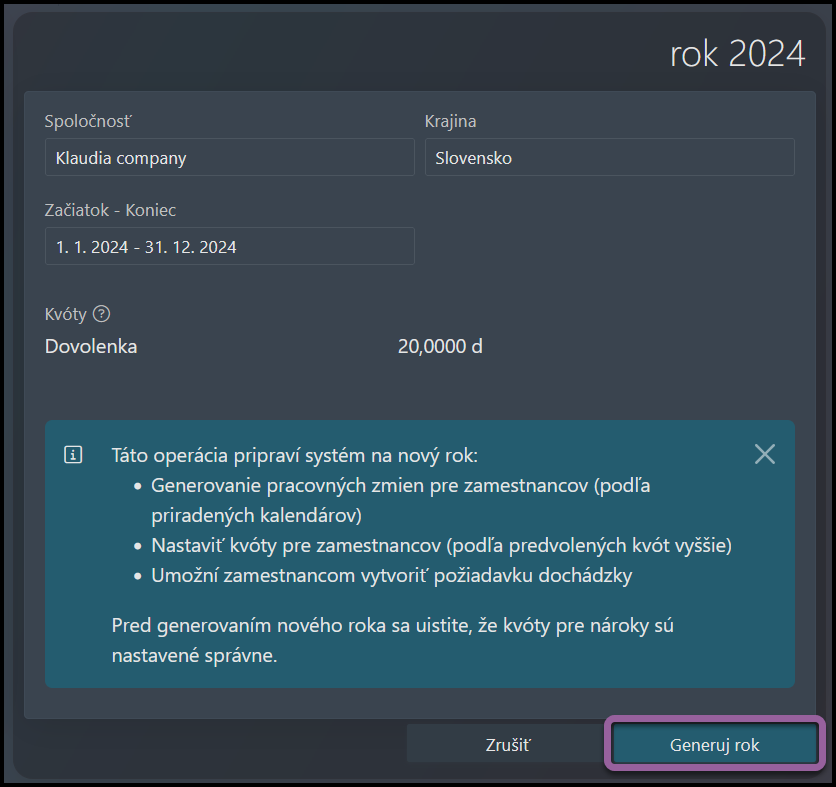This screenshot has width=836, height=787.
Task: Click the Spoločnosť field showing Klaudia company
Action: pos(230,157)
